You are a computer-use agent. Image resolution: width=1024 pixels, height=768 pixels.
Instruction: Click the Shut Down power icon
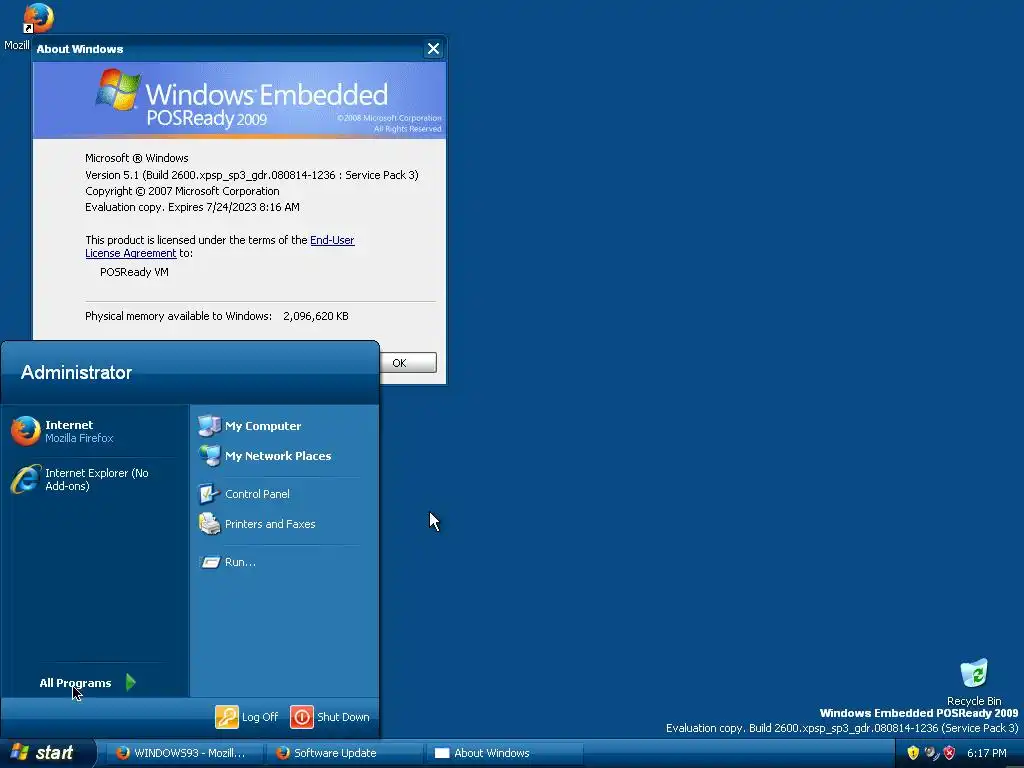coord(302,716)
